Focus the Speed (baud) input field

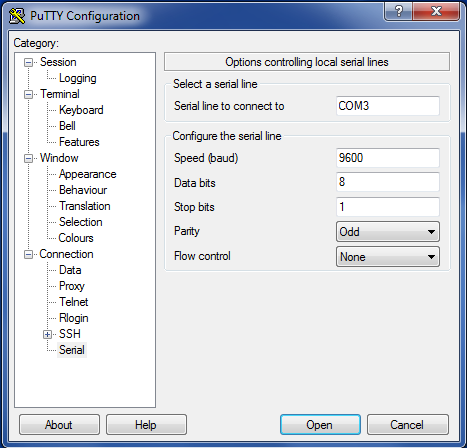coord(388,158)
